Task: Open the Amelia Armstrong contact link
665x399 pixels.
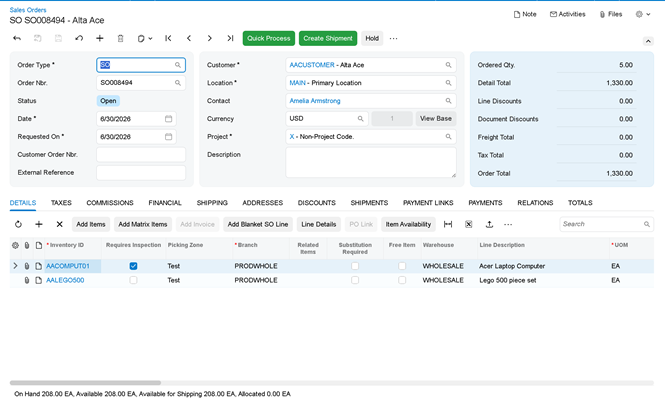Action: click(315, 101)
